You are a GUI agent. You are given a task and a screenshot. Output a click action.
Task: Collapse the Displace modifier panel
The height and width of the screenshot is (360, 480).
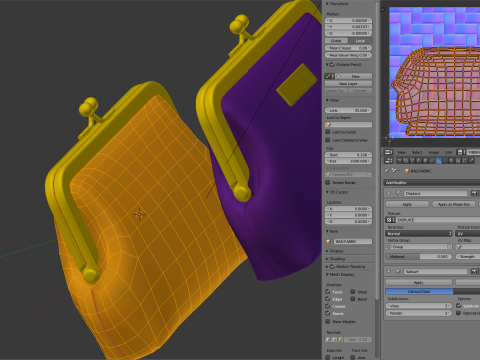click(388, 193)
